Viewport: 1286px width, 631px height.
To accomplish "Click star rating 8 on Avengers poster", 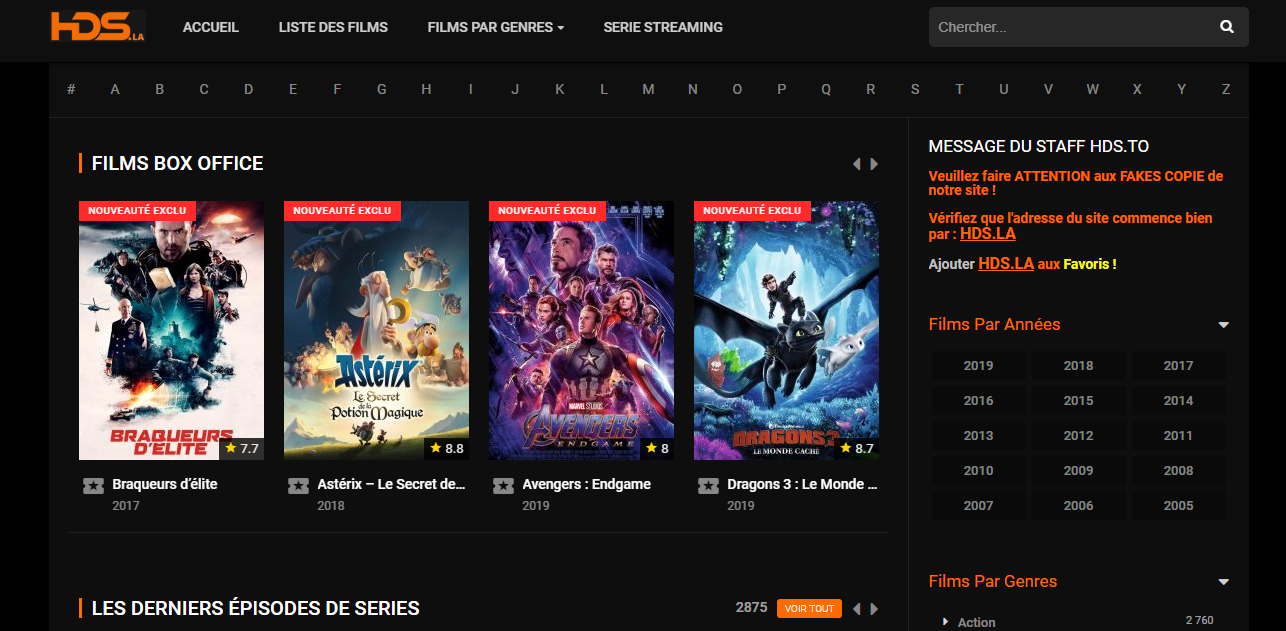I will pos(657,448).
